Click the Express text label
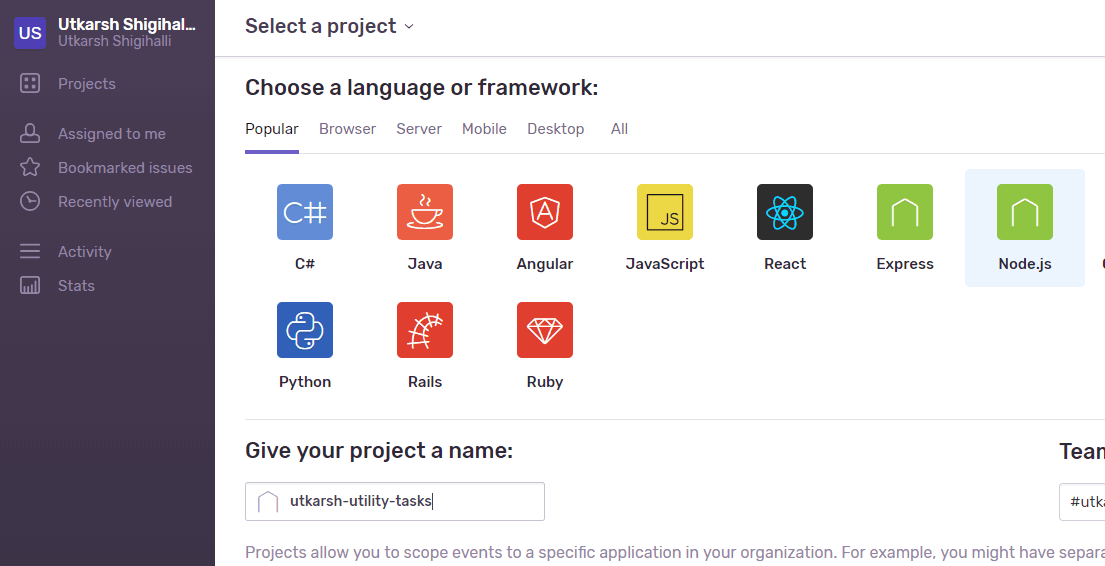Image resolution: width=1105 pixels, height=566 pixels. pyautogui.click(x=905, y=264)
